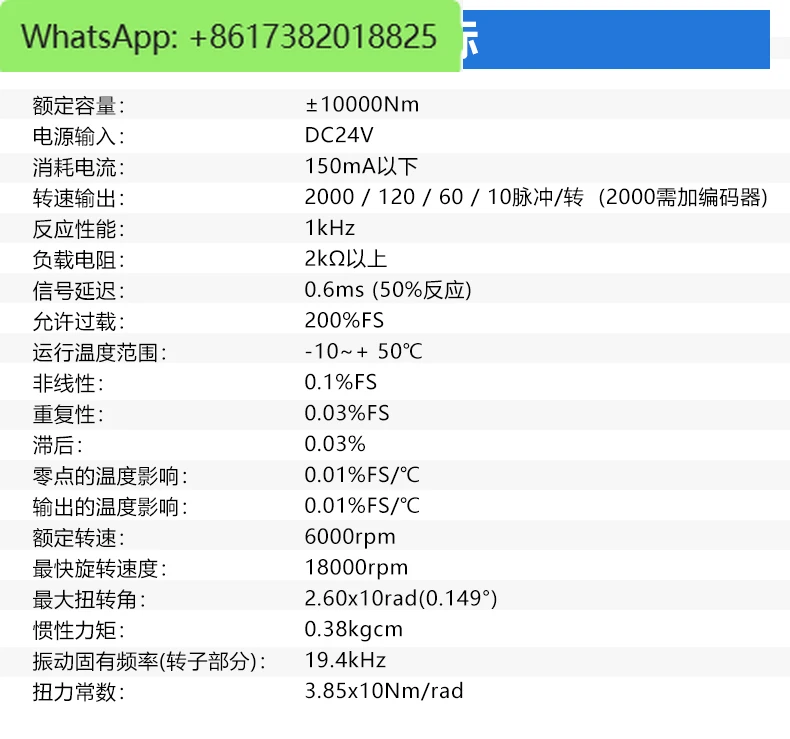Select the label 滞后:
Viewport: 790px width, 739px height.
click(57, 445)
